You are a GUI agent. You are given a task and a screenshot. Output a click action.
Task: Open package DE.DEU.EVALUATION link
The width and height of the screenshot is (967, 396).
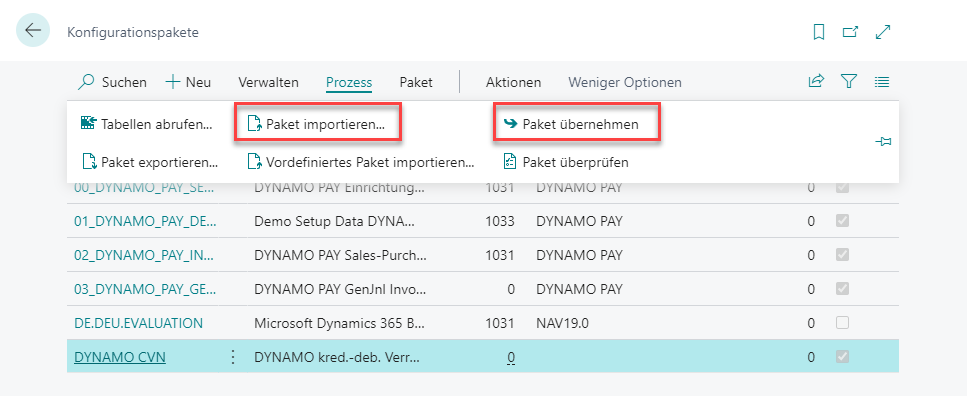point(138,323)
